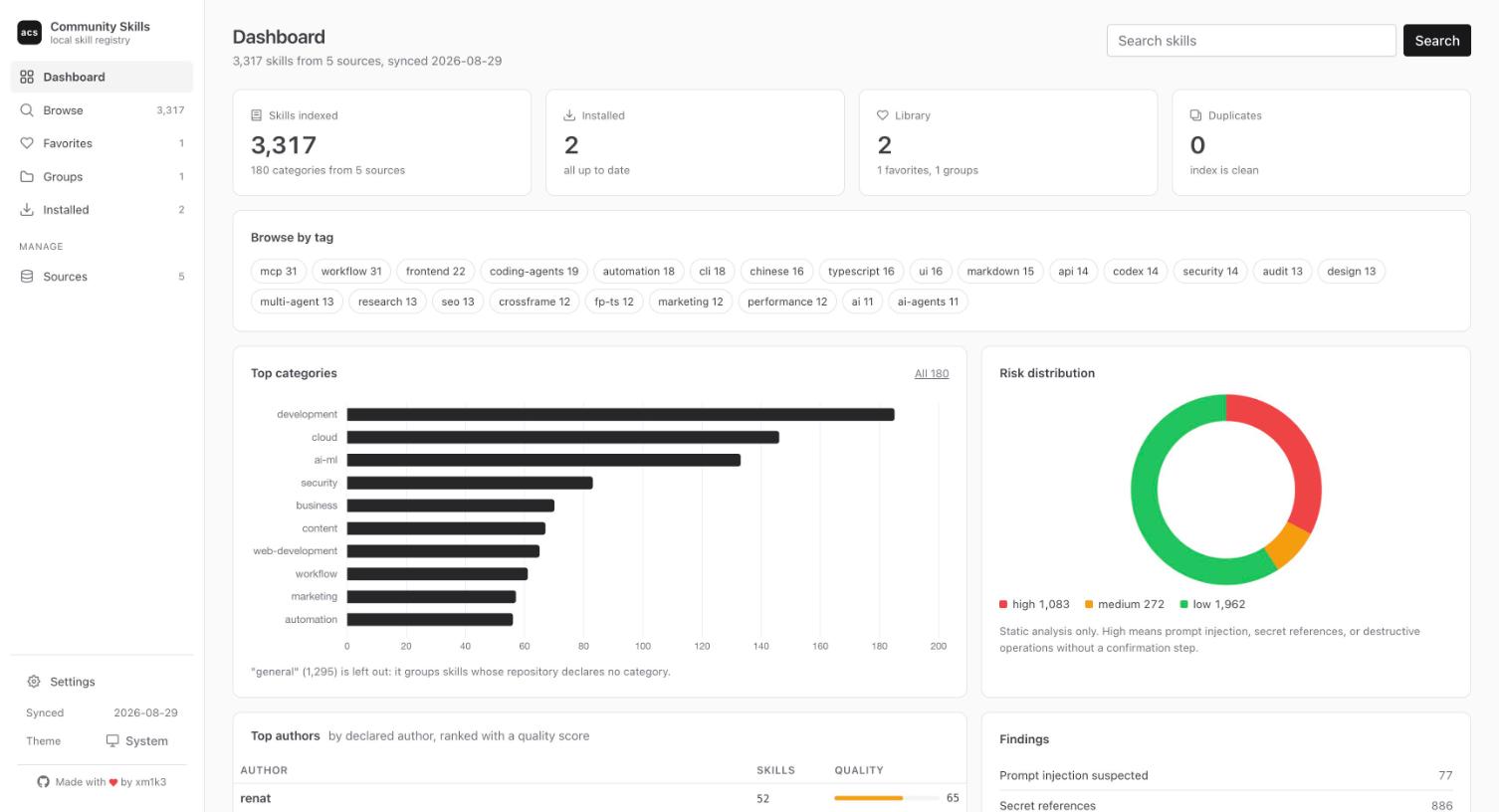This screenshot has height=812, width=1499.
Task: Select the markdown 15 tag
Action: coord(1000,271)
